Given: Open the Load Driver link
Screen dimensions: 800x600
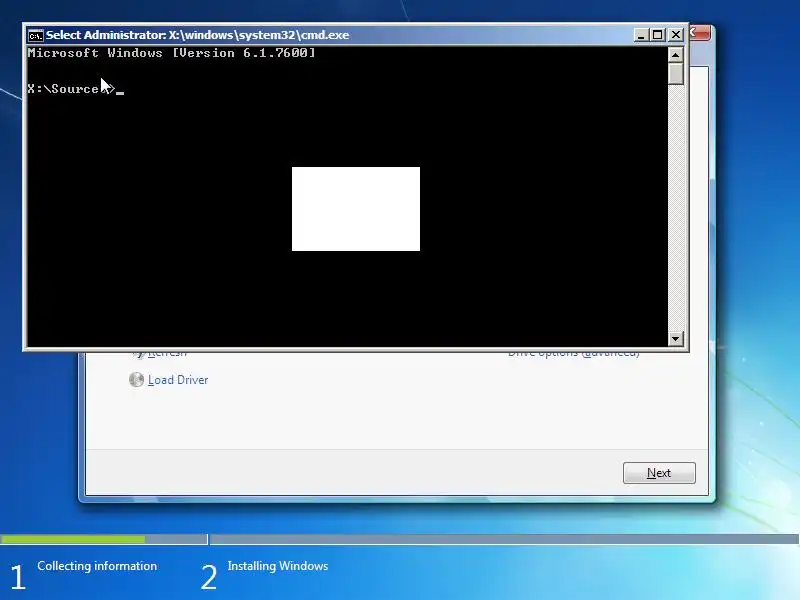Looking at the screenshot, I should [178, 380].
